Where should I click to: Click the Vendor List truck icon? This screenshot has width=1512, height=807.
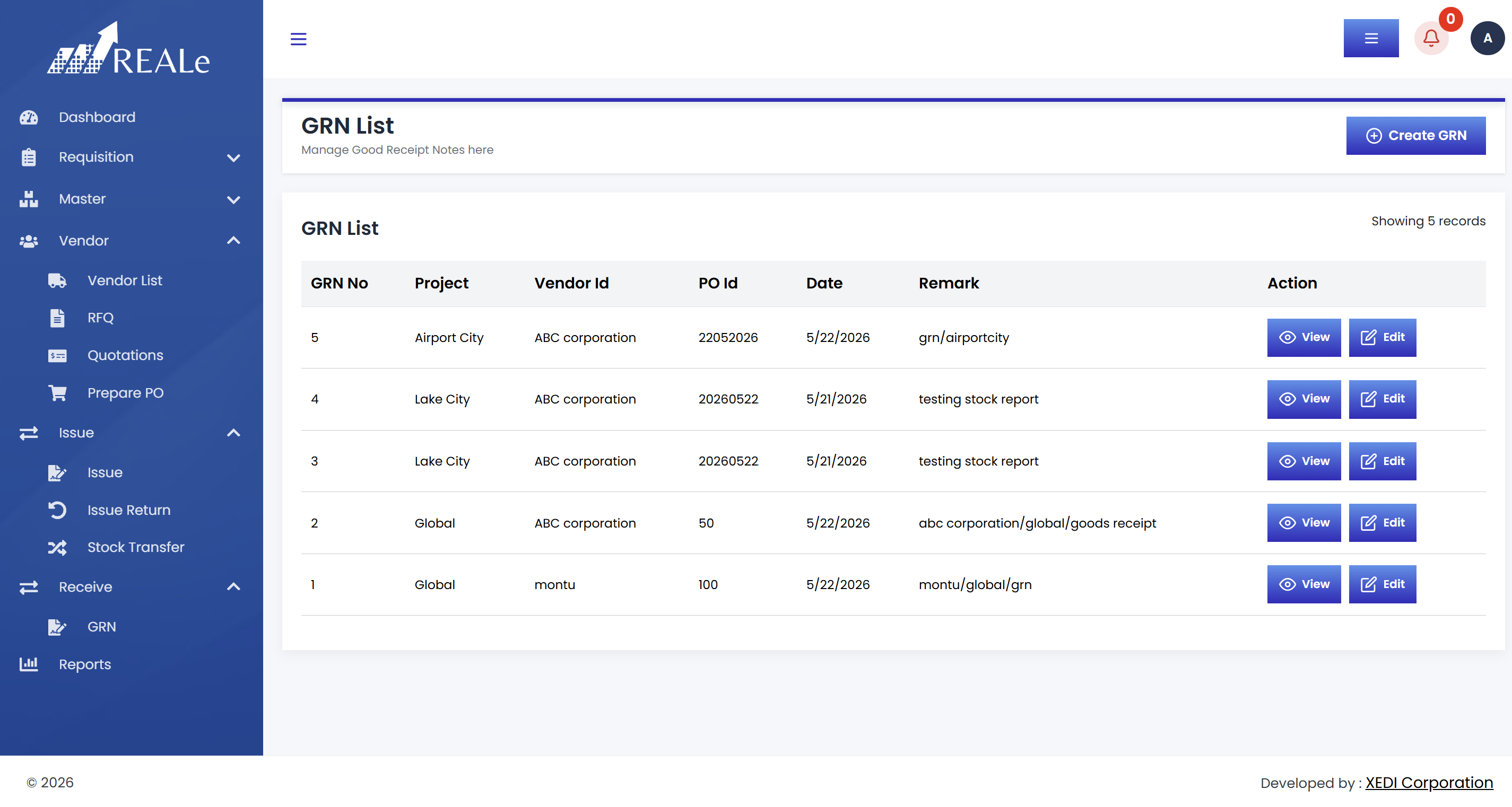pos(57,280)
